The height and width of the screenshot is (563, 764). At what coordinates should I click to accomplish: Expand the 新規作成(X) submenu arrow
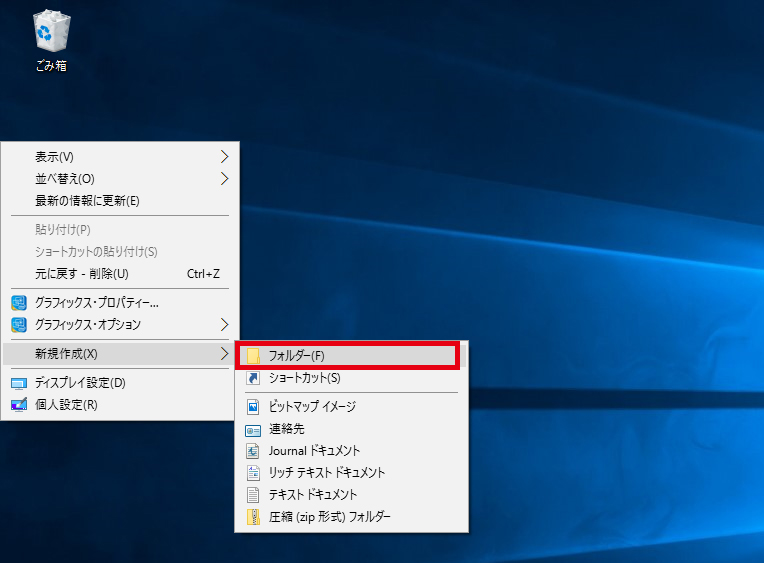[224, 353]
